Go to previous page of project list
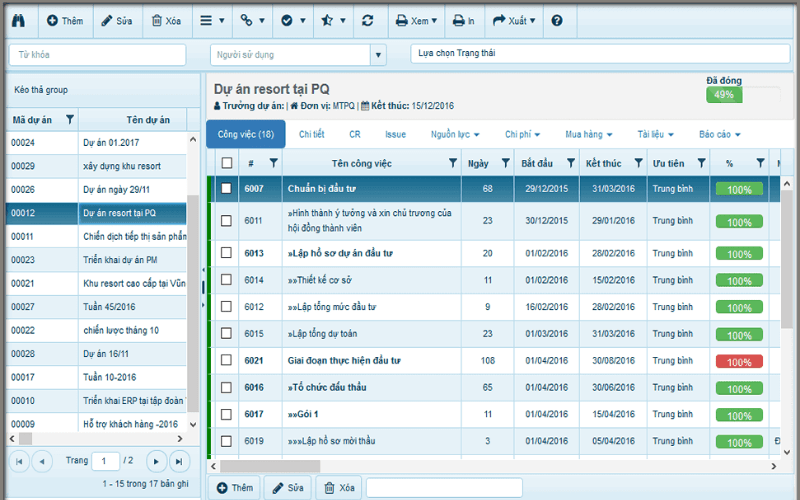800x500 pixels. [x=42, y=462]
